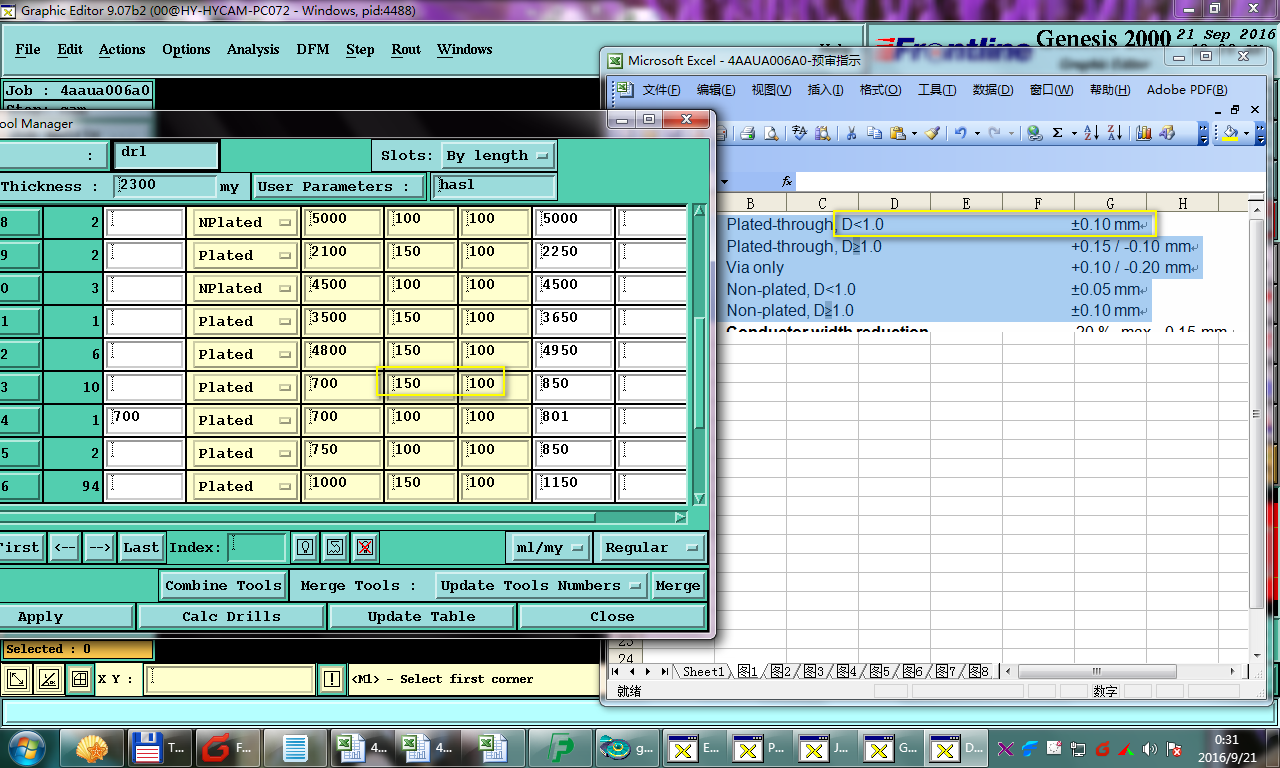Open the Actions menu in Graphic Editor
The image size is (1280, 768).
point(122,49)
